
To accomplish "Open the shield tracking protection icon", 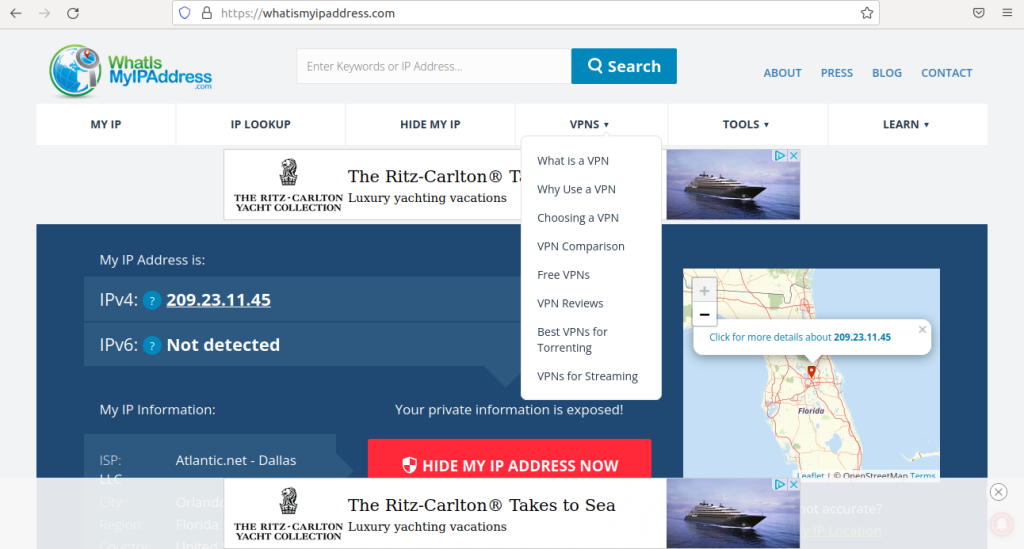I will pyautogui.click(x=185, y=13).
